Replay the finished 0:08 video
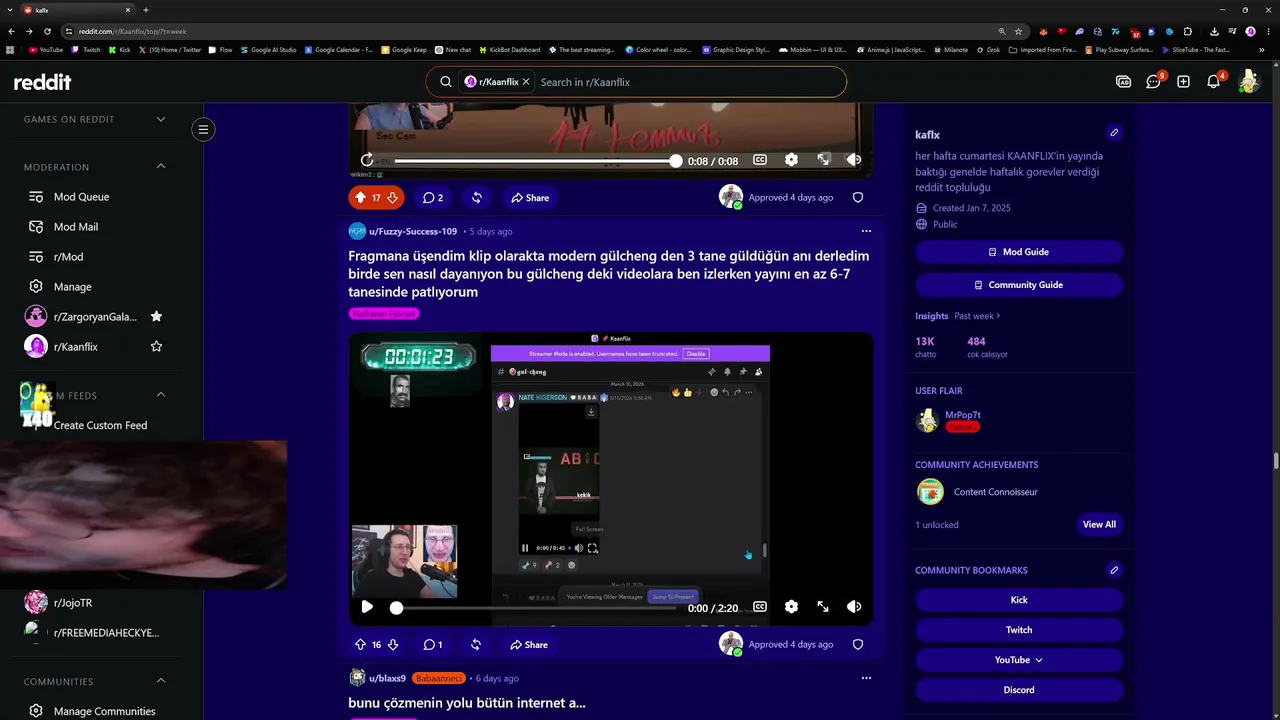 [x=367, y=160]
